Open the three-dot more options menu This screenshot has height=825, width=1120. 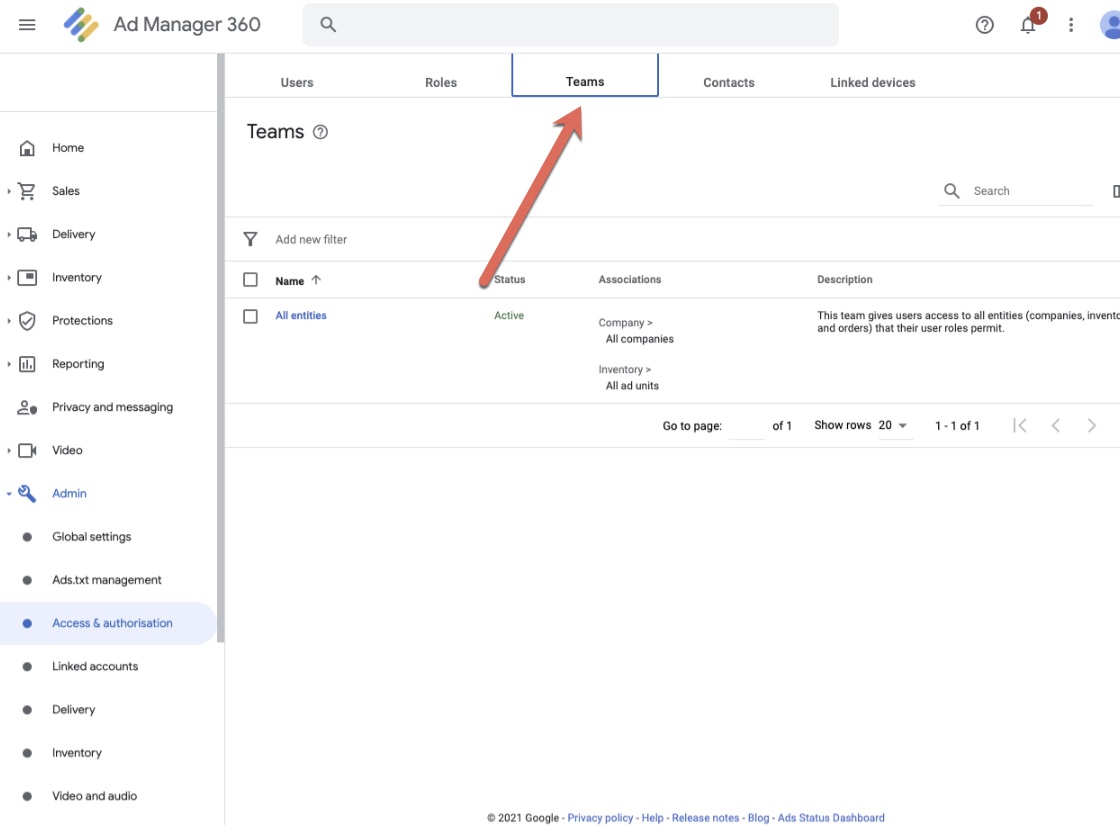coord(1071,25)
